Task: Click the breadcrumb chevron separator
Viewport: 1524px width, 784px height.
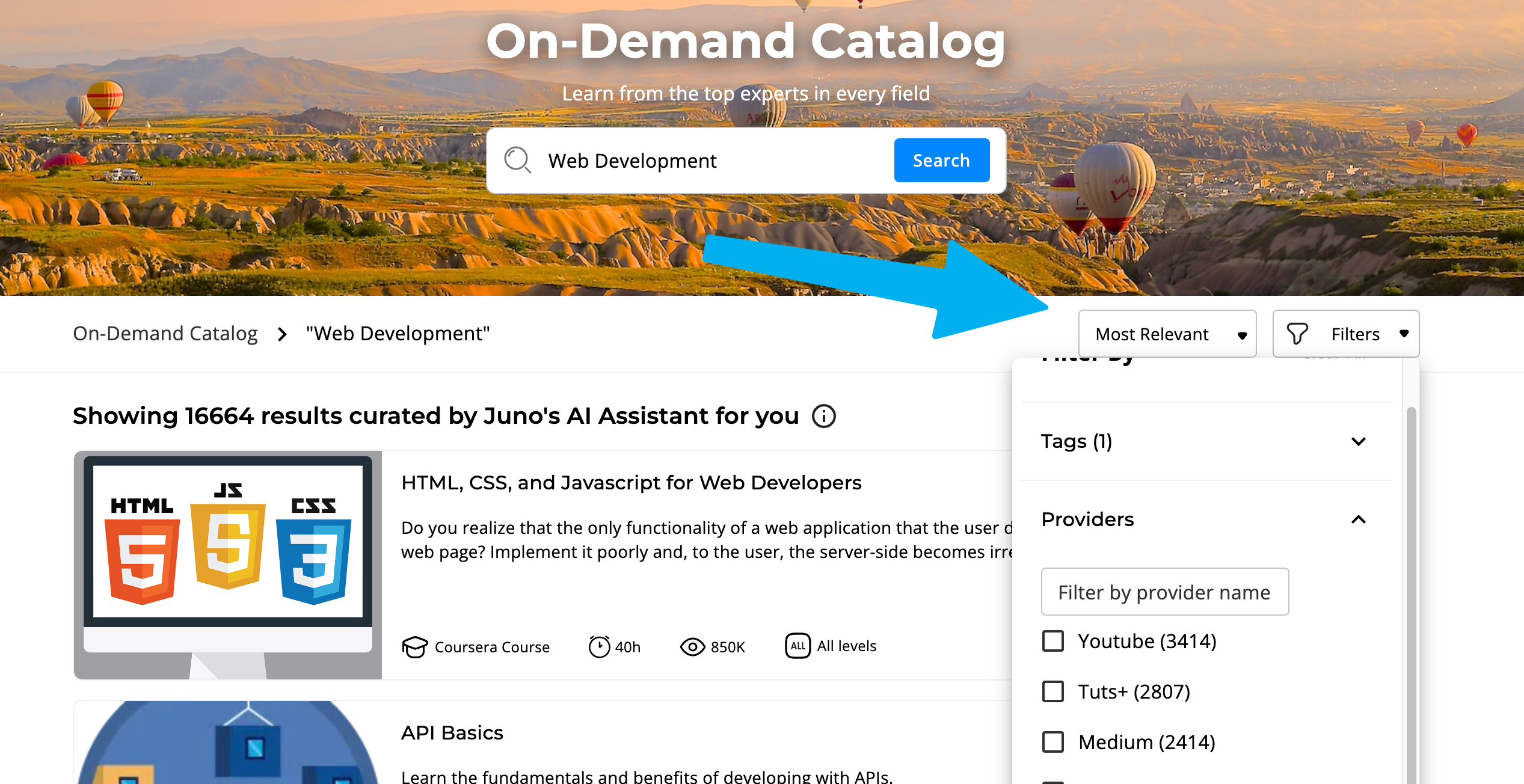Action: (x=282, y=334)
